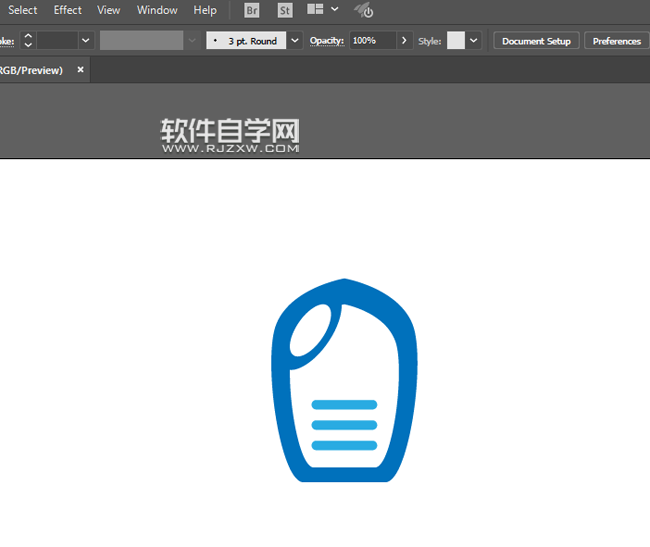
Task: Click the stroke weight stepper arrows
Action: pyautogui.click(x=28, y=41)
